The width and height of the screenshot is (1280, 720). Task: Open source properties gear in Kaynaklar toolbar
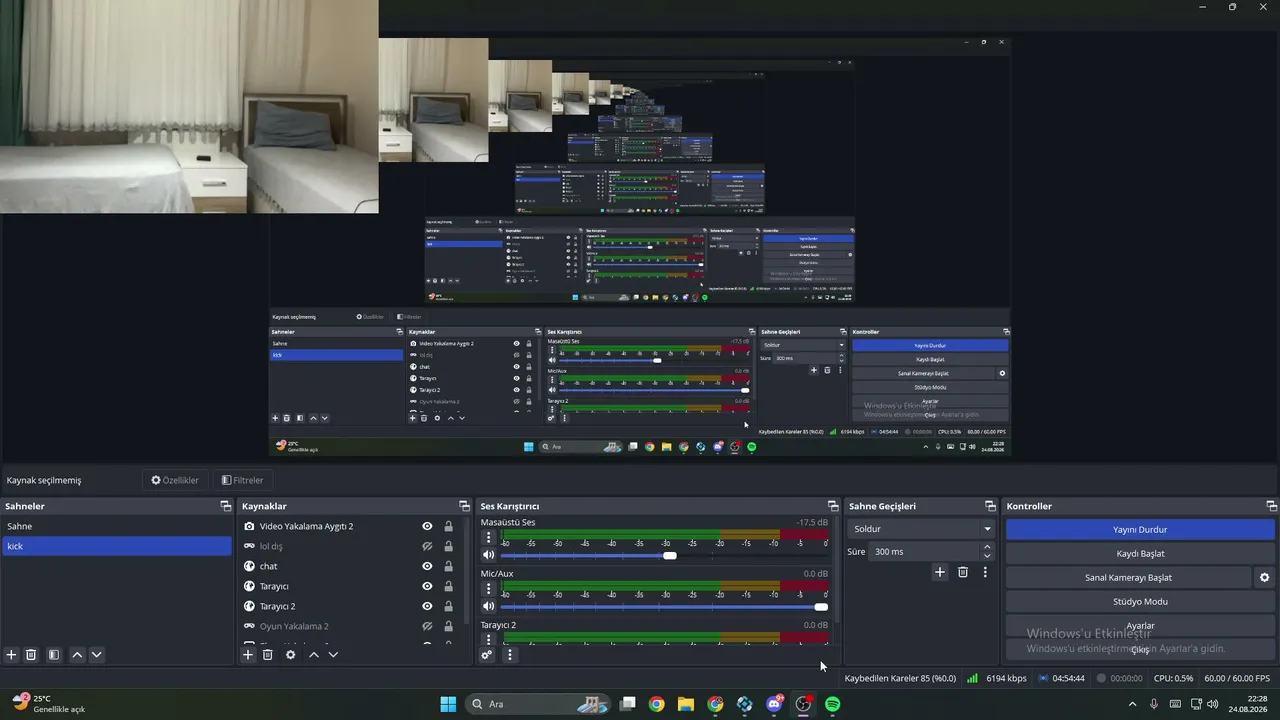(x=291, y=655)
